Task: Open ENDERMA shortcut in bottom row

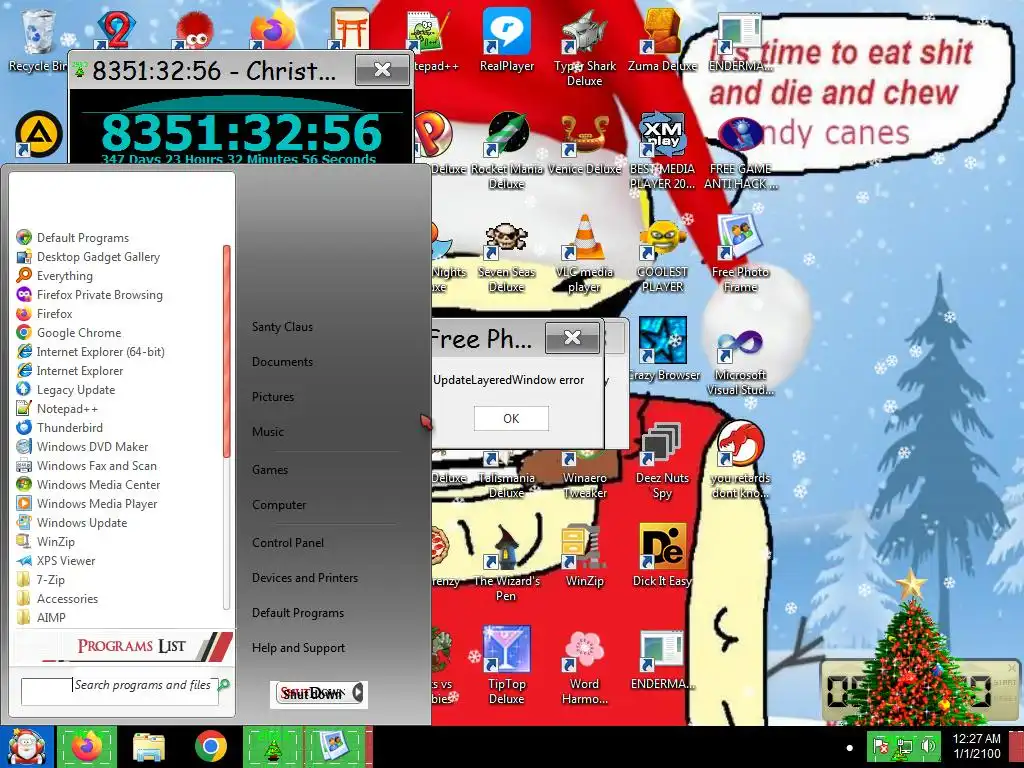Action: click(x=662, y=660)
